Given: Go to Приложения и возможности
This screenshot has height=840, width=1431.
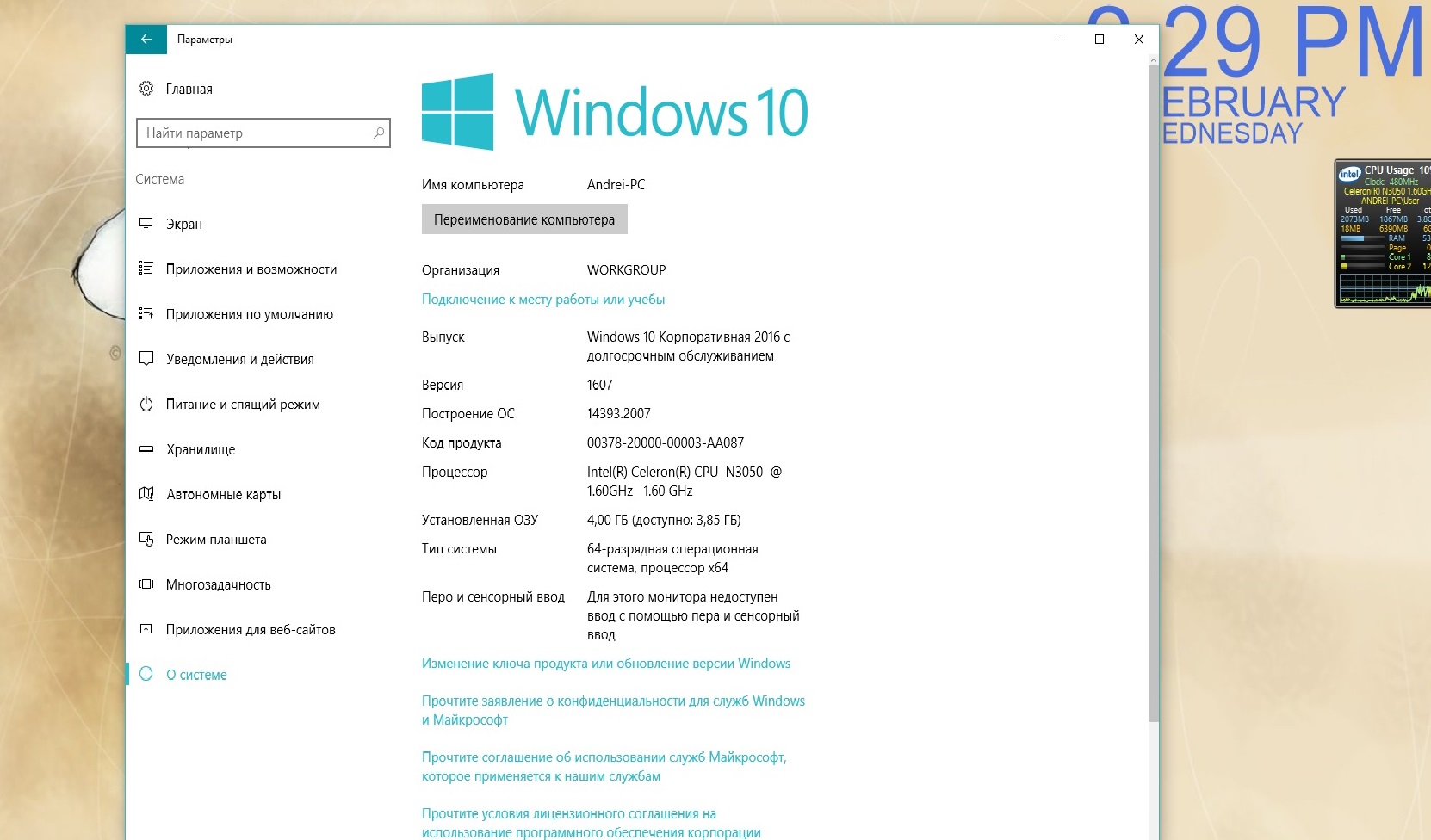Looking at the screenshot, I should point(251,269).
